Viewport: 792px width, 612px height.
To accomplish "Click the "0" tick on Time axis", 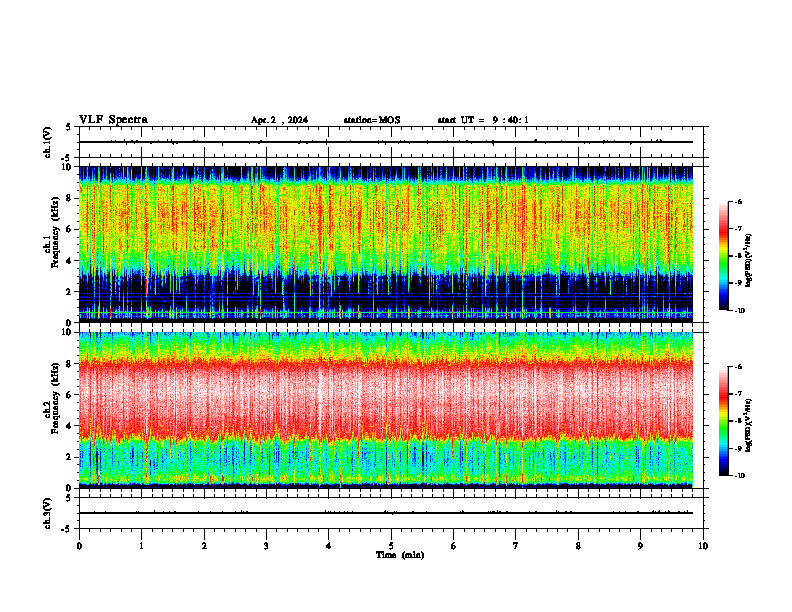I will point(79,546).
